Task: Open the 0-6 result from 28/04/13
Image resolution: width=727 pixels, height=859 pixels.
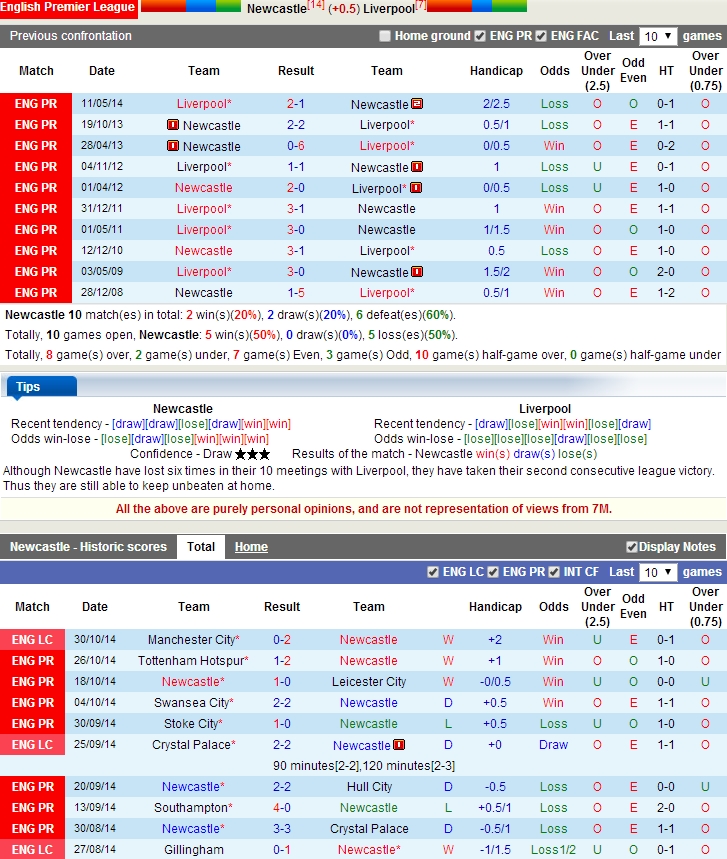Action: pyautogui.click(x=296, y=146)
